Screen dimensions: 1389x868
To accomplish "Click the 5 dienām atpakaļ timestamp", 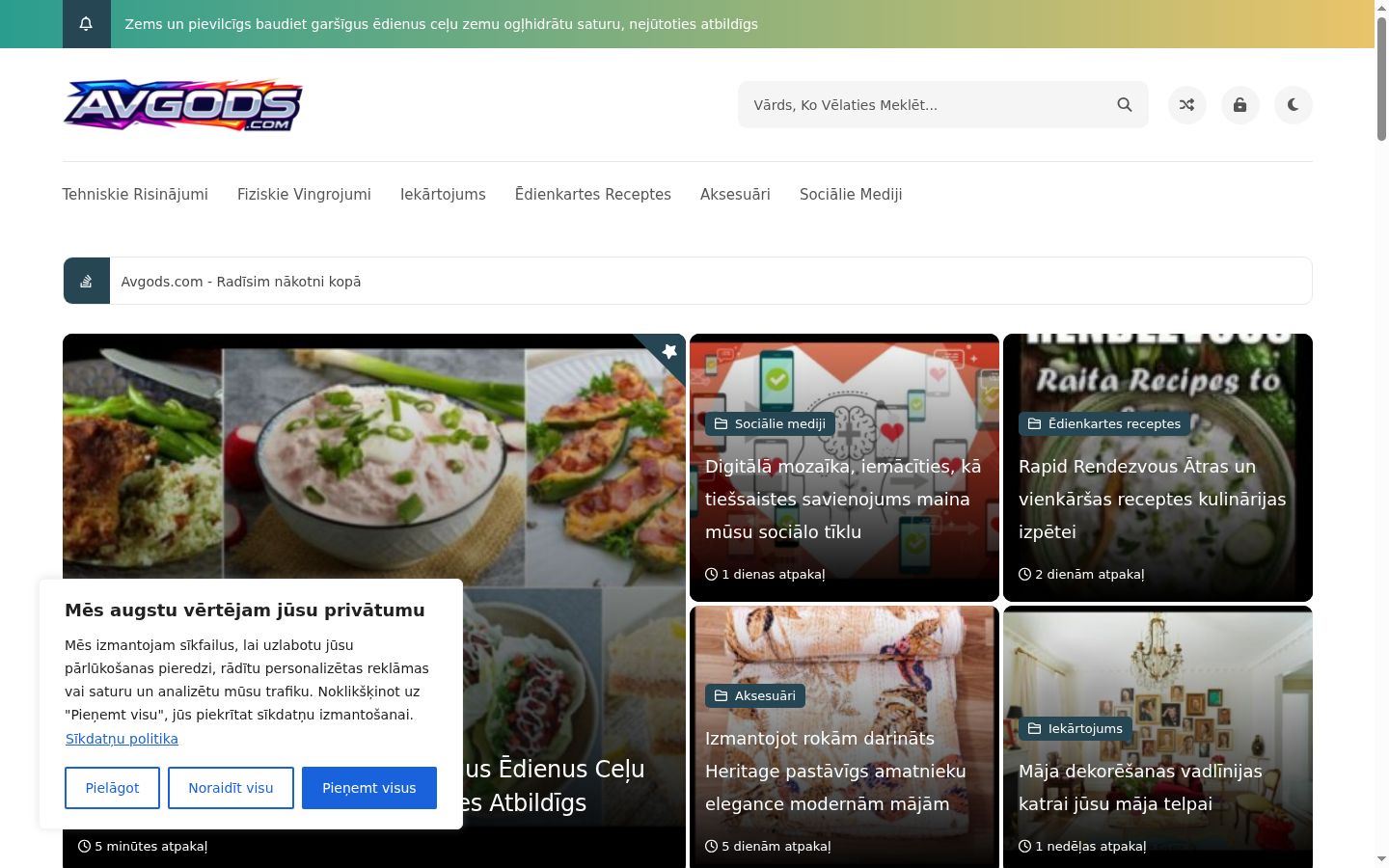I will [x=768, y=846].
